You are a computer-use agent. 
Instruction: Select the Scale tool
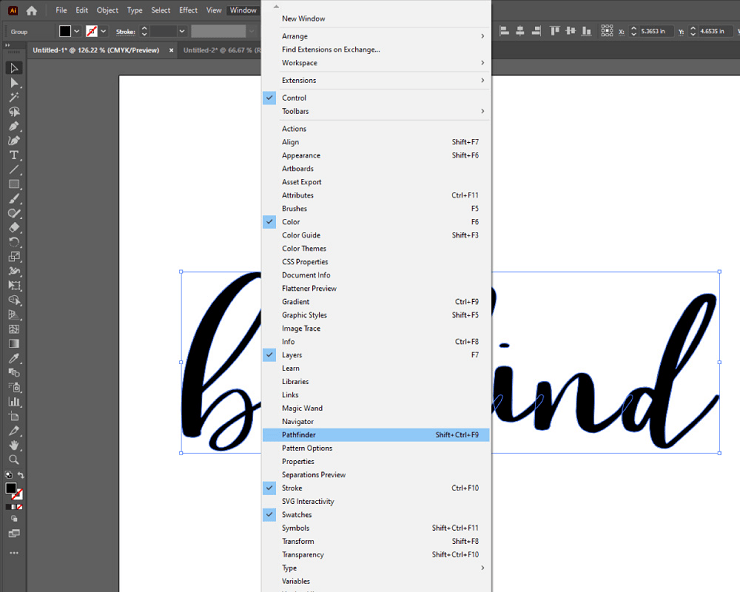point(14,256)
